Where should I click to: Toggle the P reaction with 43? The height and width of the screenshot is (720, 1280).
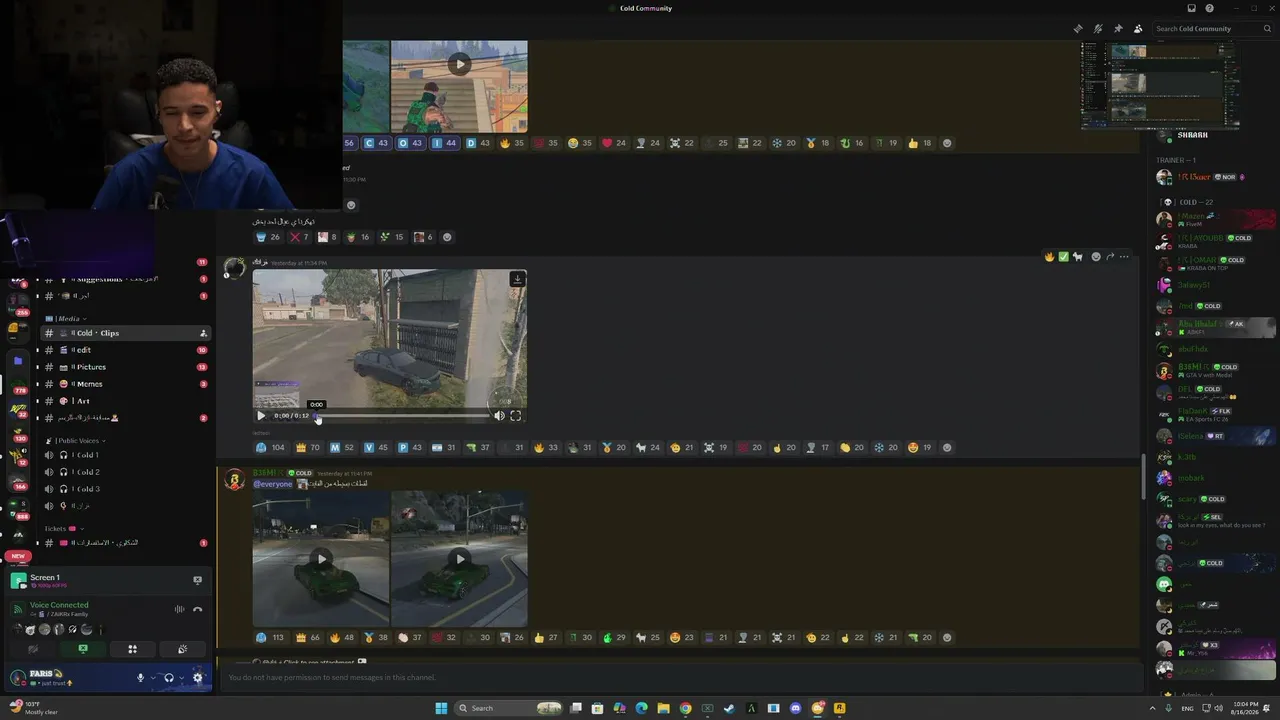[x=409, y=448]
